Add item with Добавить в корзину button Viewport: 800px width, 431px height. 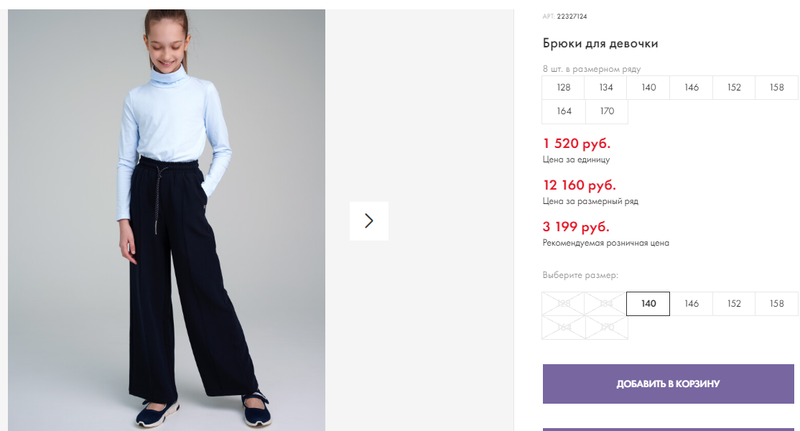668,384
